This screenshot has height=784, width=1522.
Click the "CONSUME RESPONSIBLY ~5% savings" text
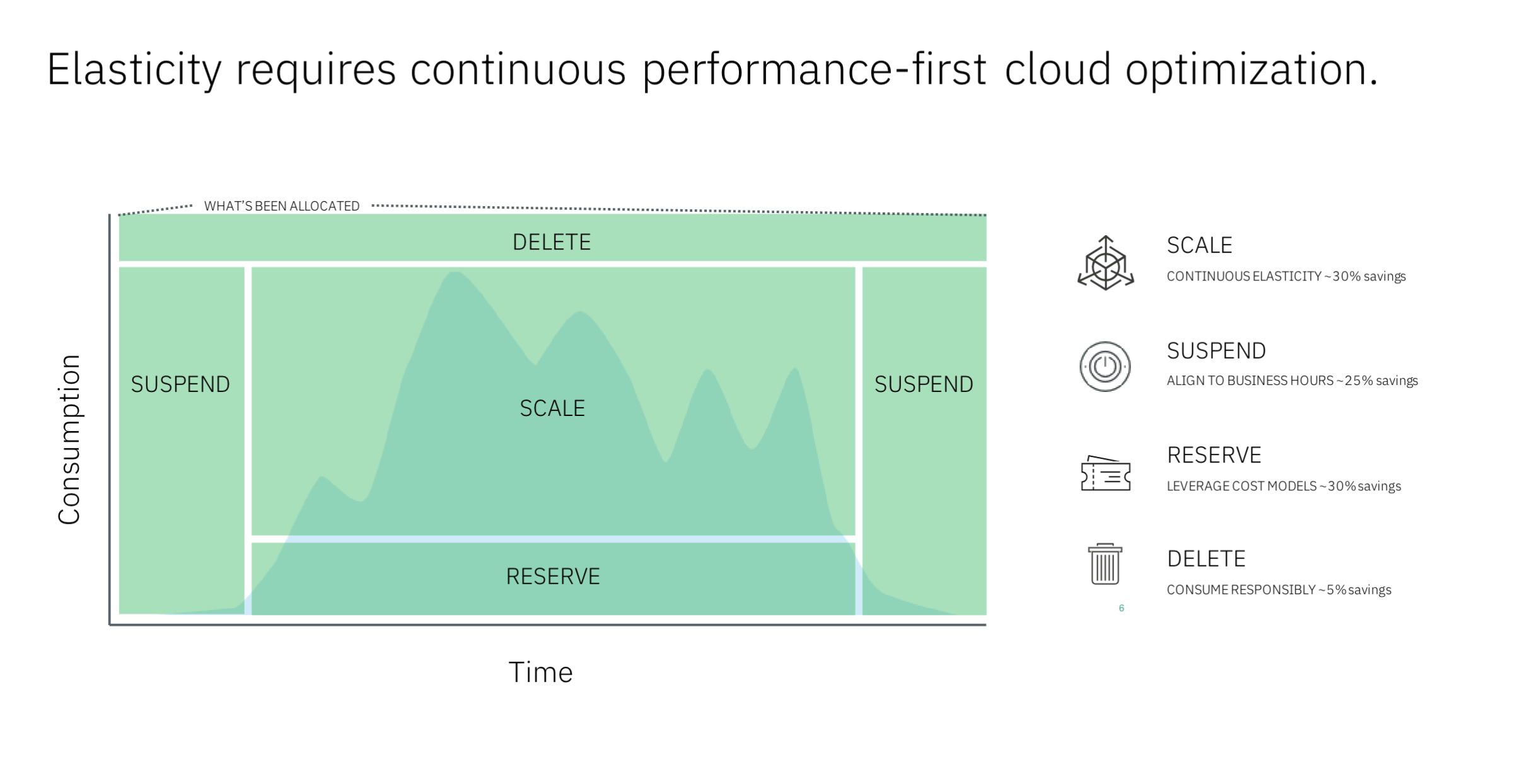[x=1278, y=590]
